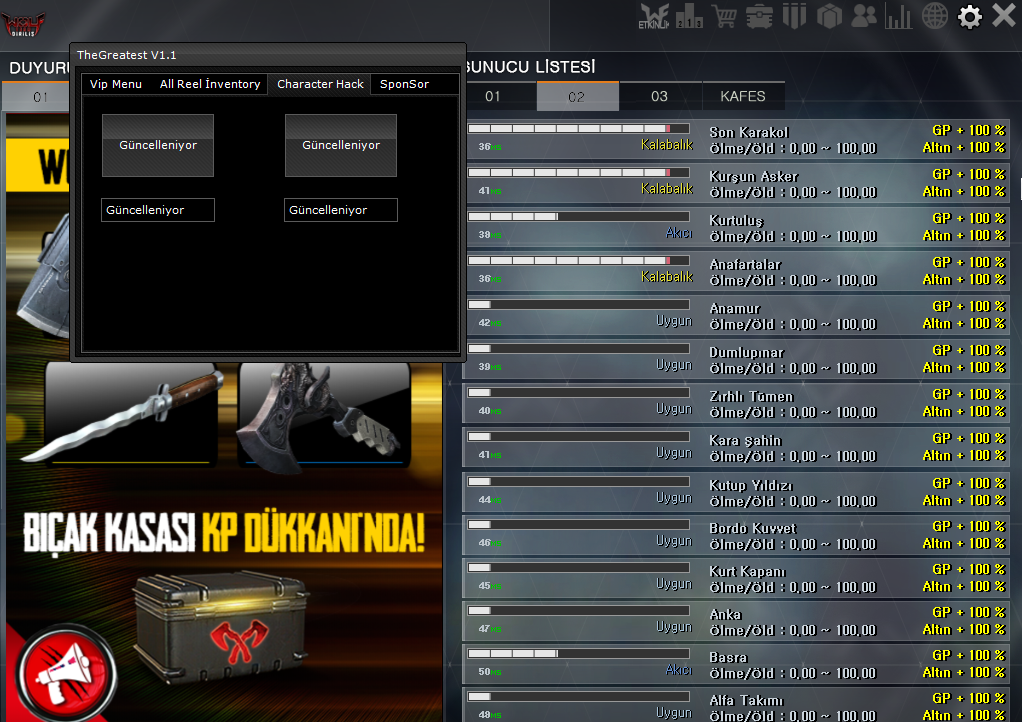Image resolution: width=1022 pixels, height=722 pixels.
Task: Select the Anamur server
Action: (737, 315)
